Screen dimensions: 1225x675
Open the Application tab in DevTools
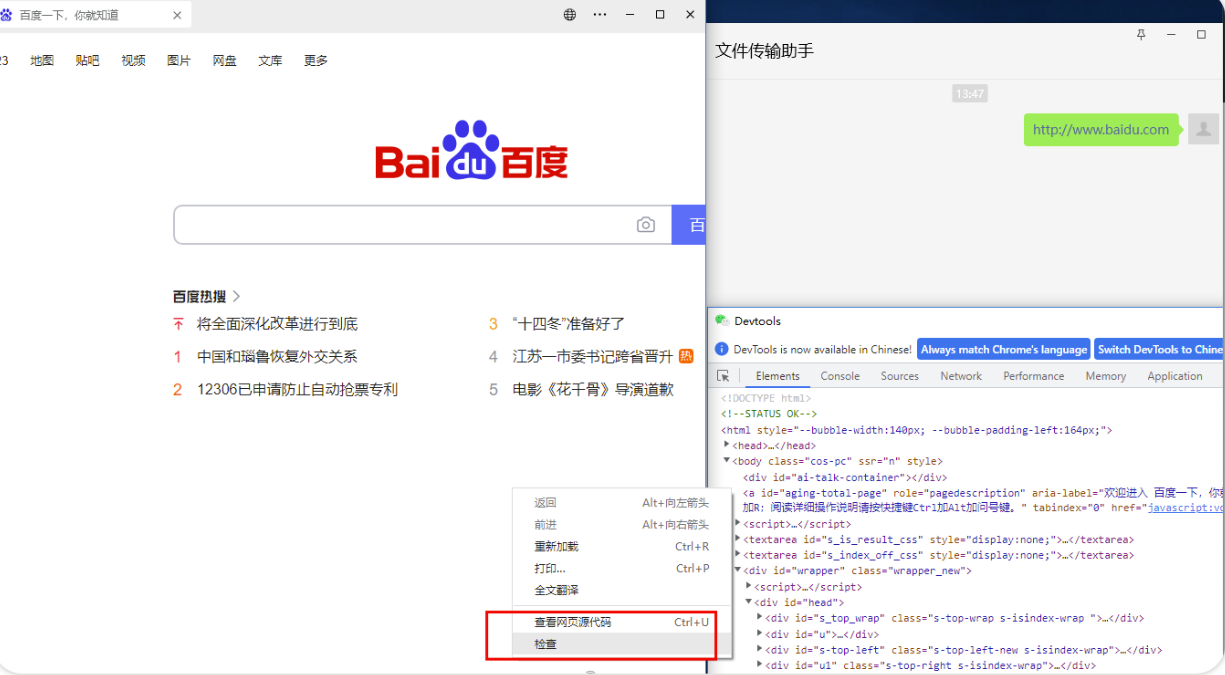point(1175,376)
